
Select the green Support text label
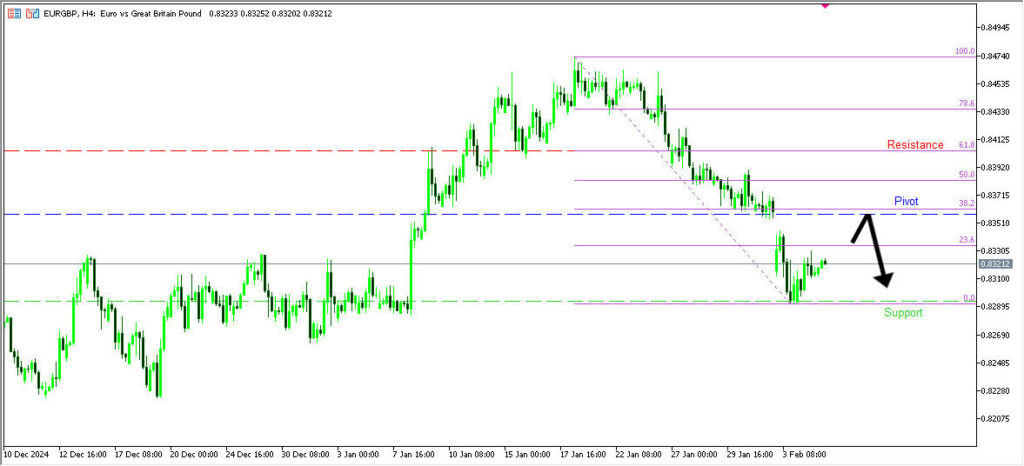pos(903,313)
